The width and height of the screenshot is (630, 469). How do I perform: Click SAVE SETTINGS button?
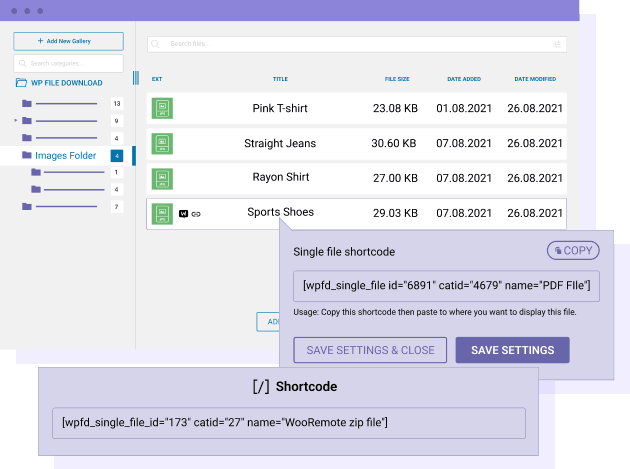tap(512, 350)
